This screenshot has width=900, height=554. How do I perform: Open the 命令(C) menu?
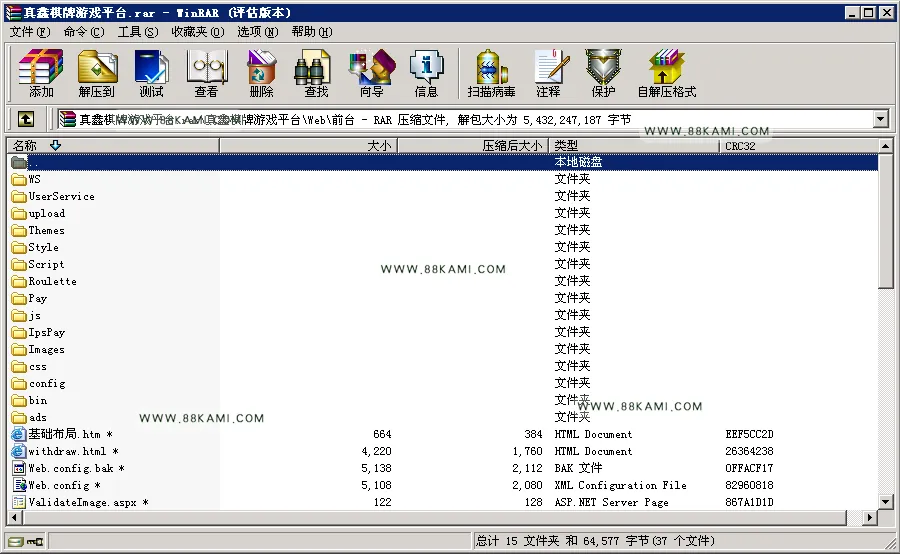pyautogui.click(x=84, y=32)
